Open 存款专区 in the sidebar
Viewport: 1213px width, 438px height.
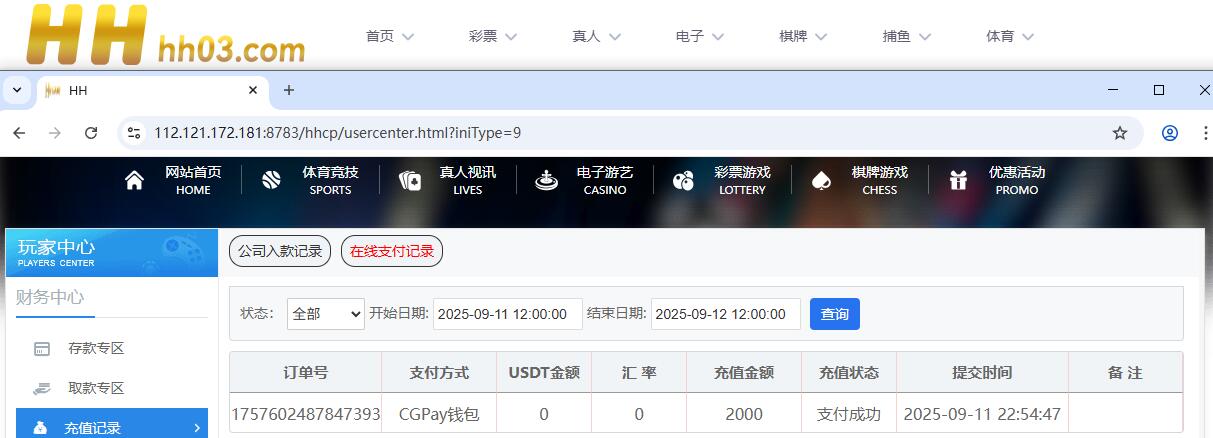[96, 349]
